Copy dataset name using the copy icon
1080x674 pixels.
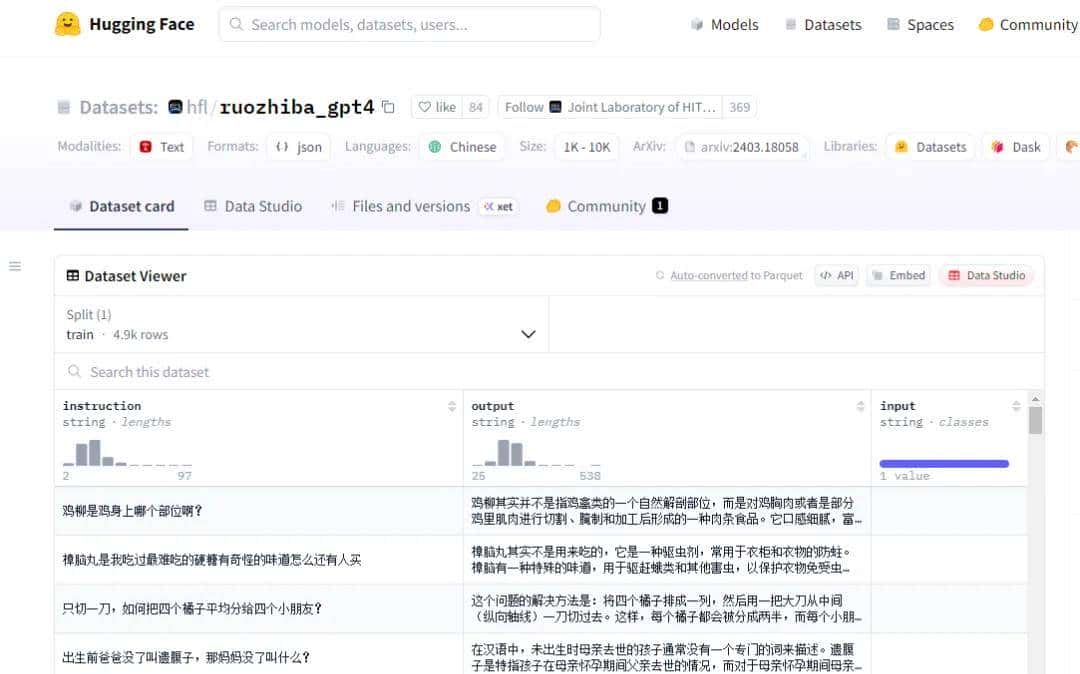388,106
